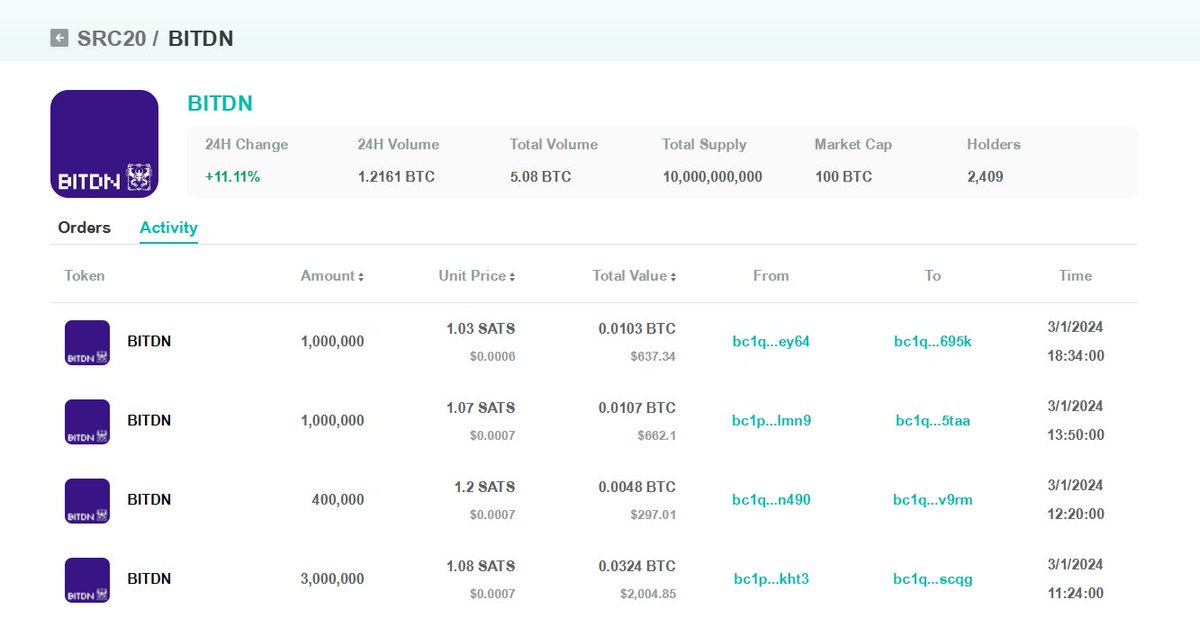Click the 100 BTC market cap value

(x=843, y=177)
